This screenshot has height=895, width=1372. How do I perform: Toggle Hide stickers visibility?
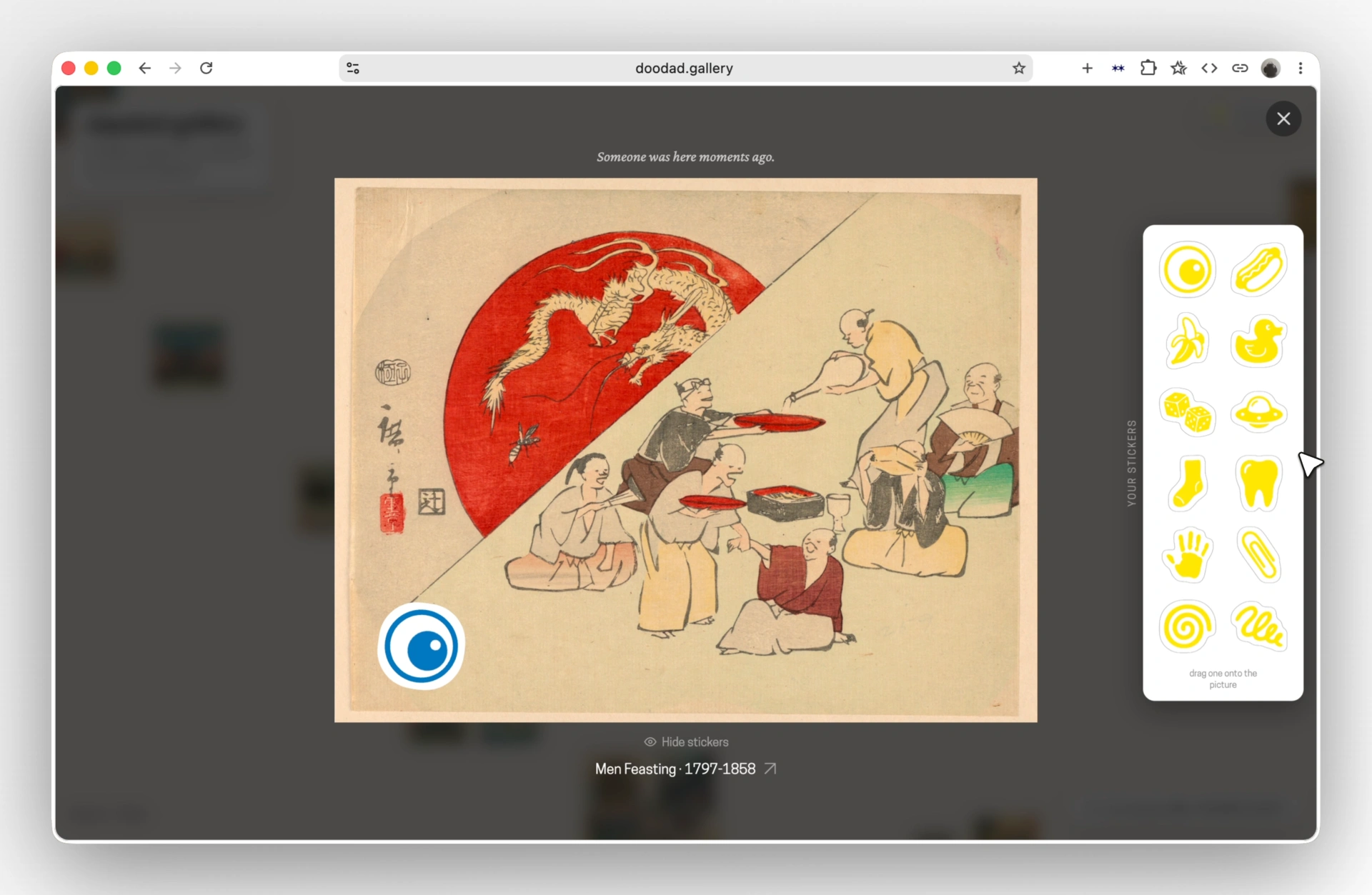click(x=686, y=742)
